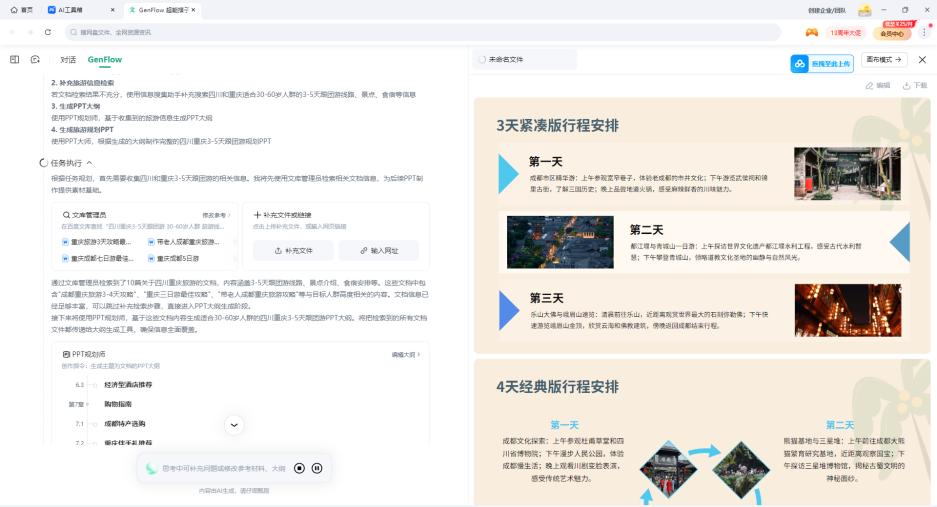Click the game controller icon
Viewport: 937px width, 507px height.
(812, 32)
